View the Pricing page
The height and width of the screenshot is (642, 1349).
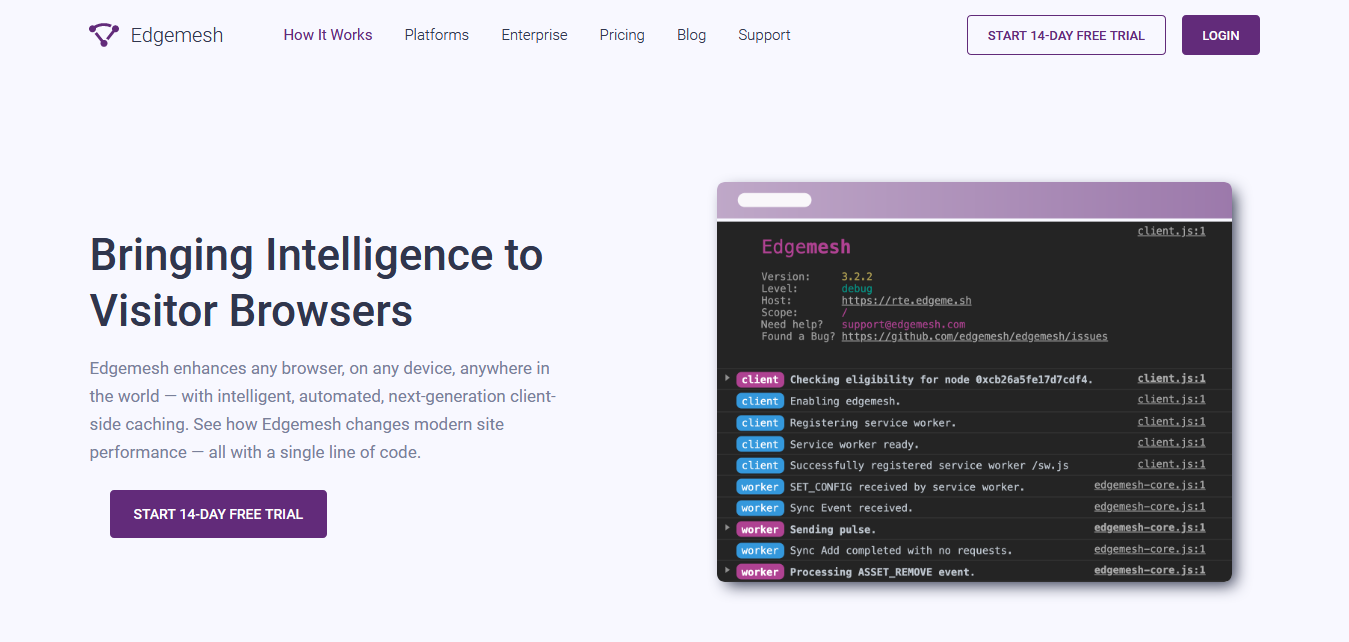(x=622, y=35)
